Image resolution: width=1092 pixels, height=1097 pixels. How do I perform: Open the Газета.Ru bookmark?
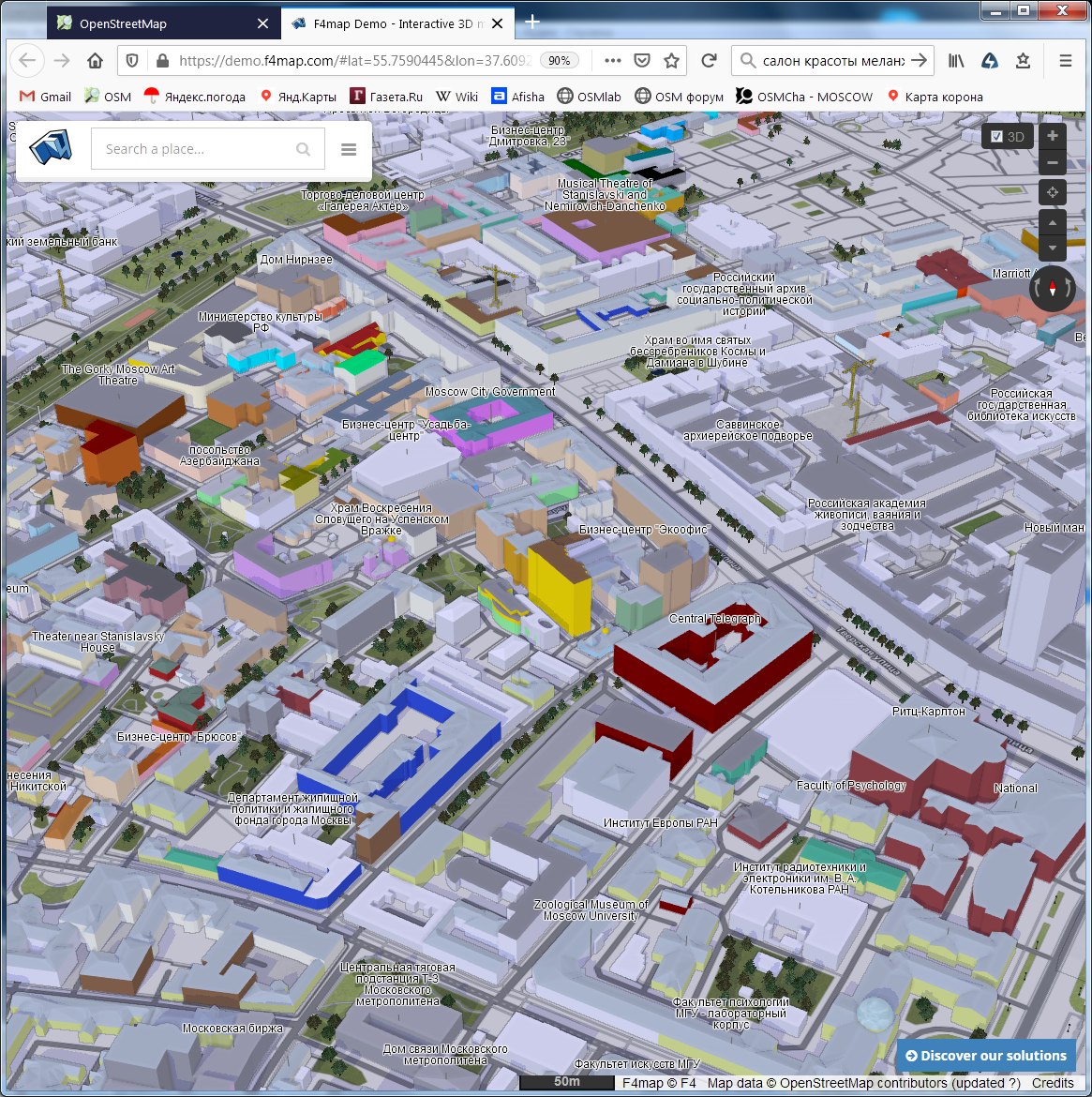tap(386, 97)
